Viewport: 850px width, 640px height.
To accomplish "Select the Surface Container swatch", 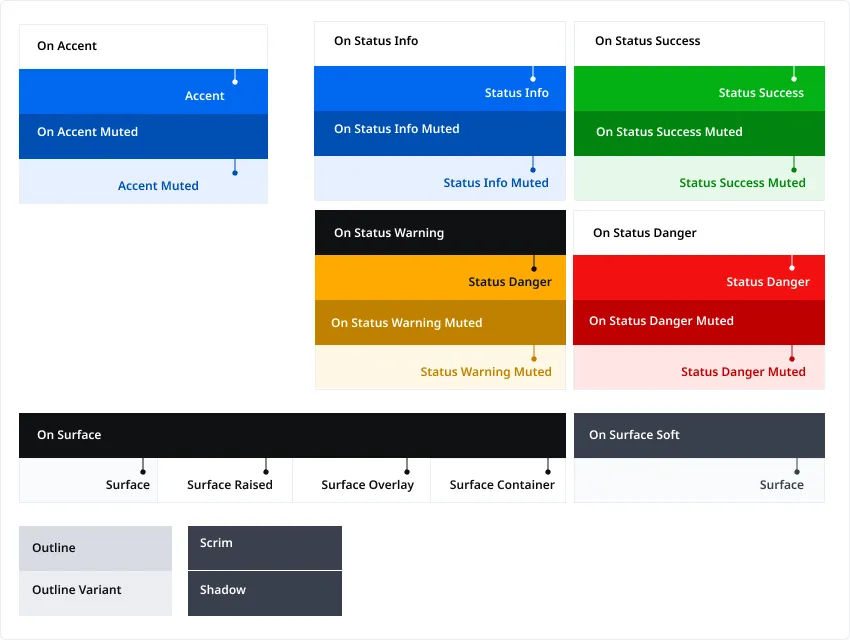I will 500,484.
